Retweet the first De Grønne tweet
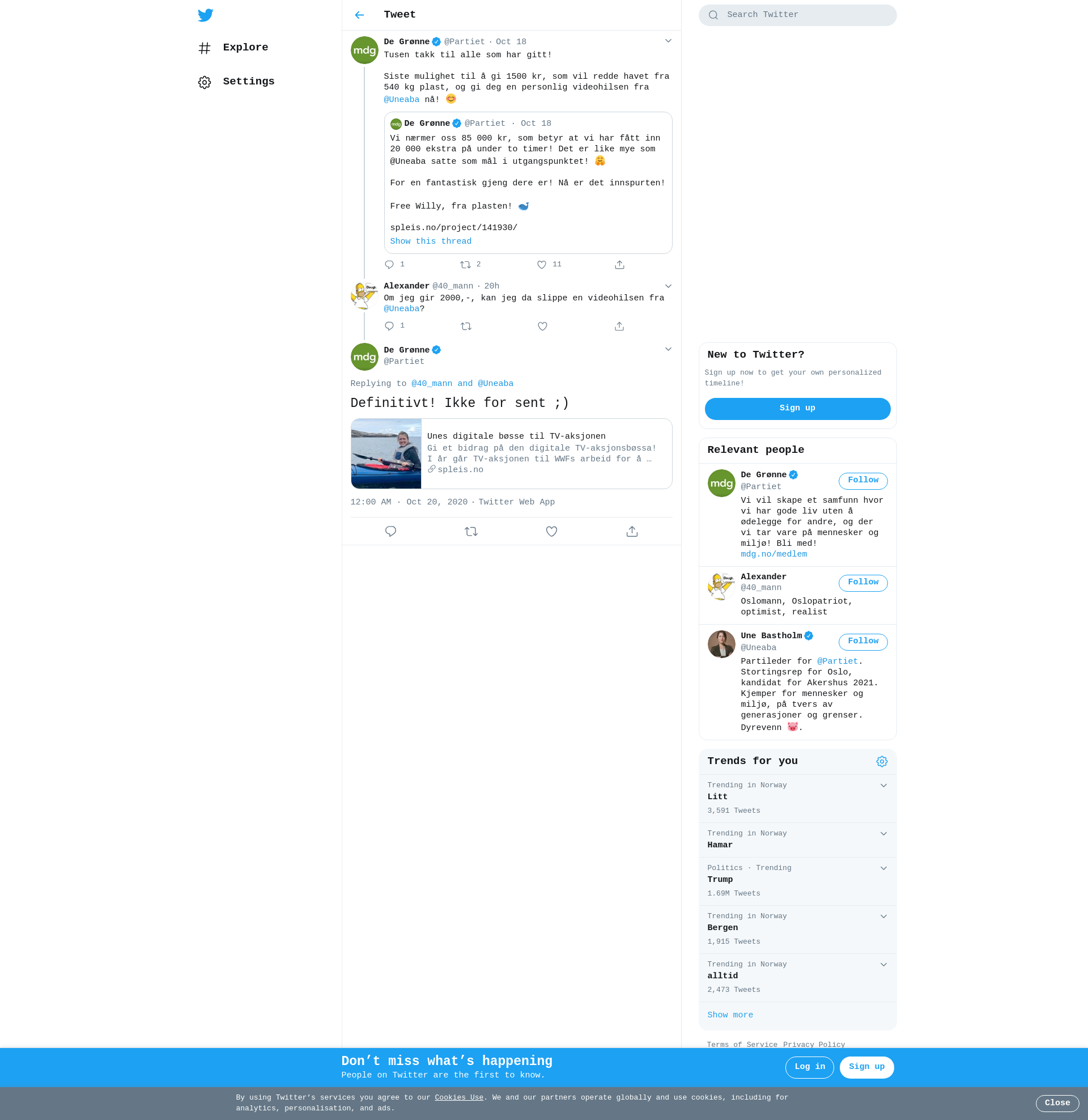The width and height of the screenshot is (1088, 1120). coord(466,265)
